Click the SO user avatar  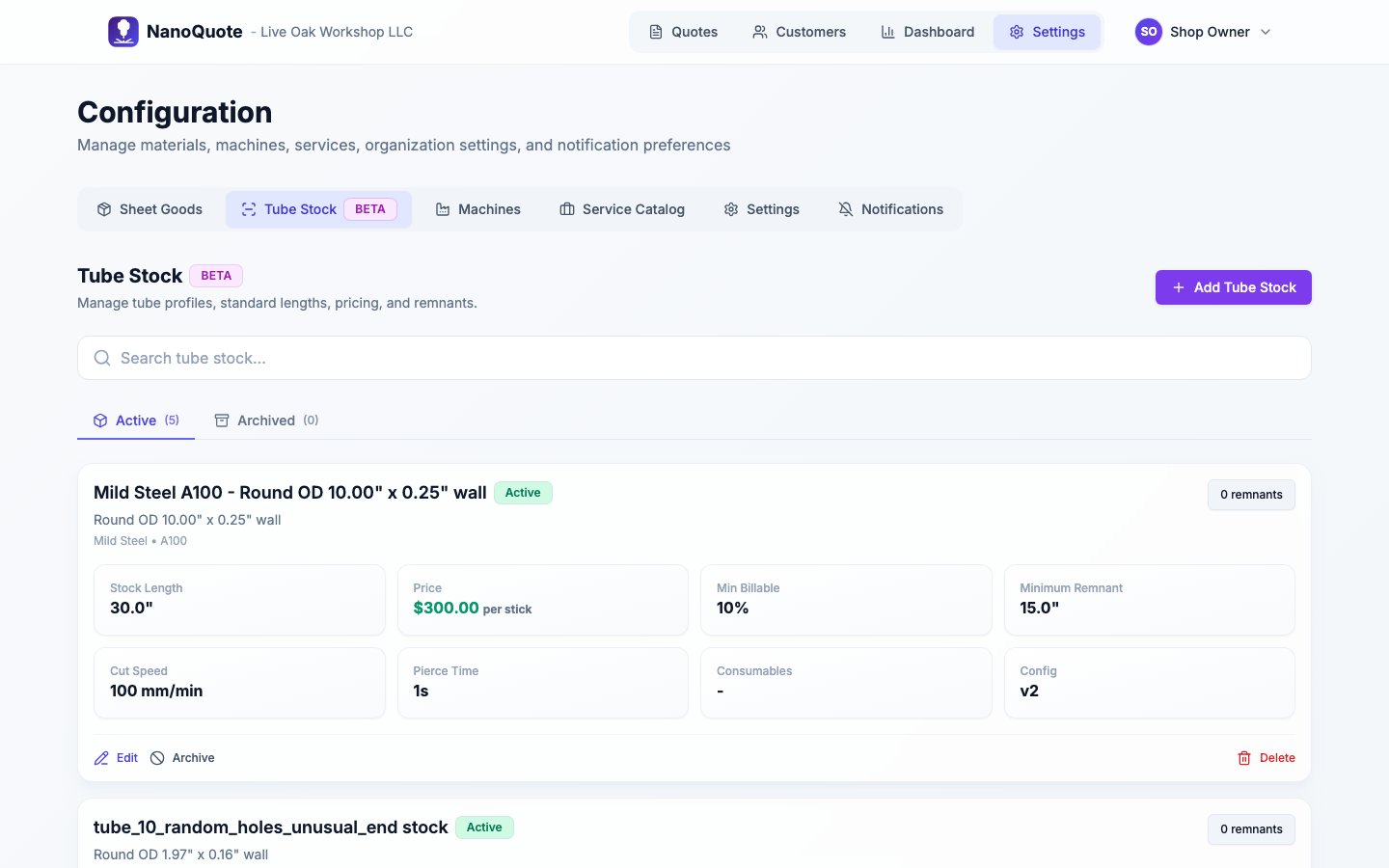[x=1149, y=32]
